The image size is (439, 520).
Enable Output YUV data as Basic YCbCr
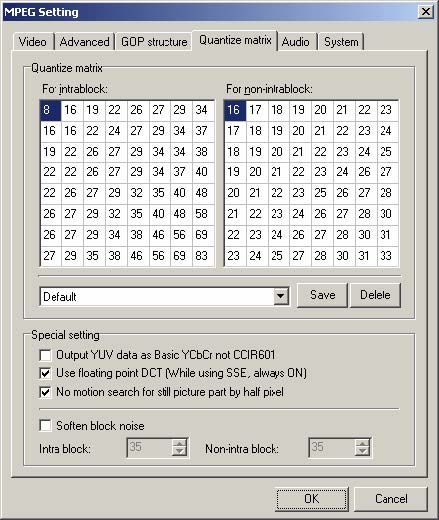pyautogui.click(x=45, y=355)
